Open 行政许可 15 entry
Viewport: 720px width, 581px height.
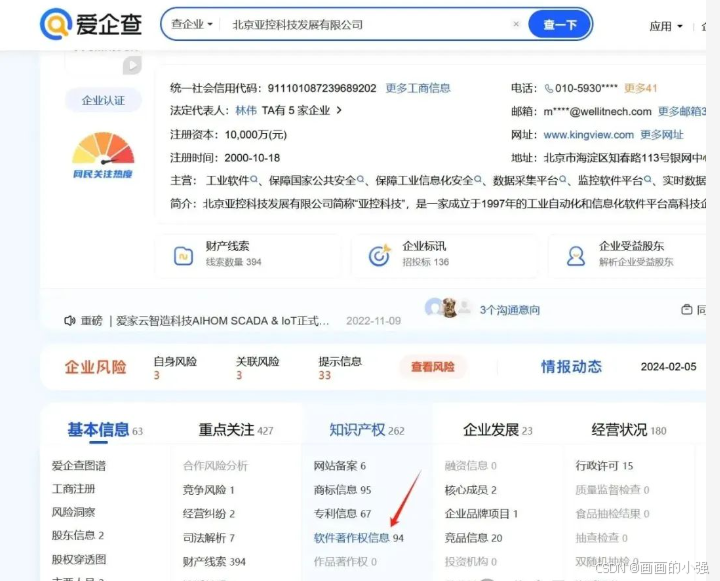point(604,466)
